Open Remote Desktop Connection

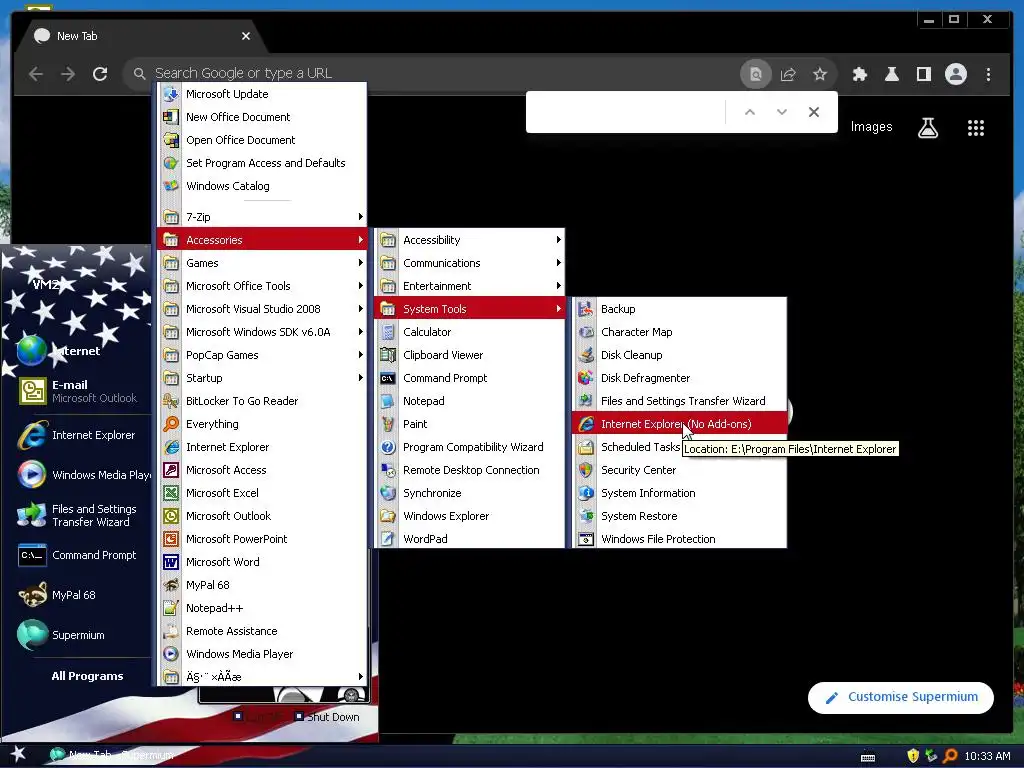coord(470,470)
